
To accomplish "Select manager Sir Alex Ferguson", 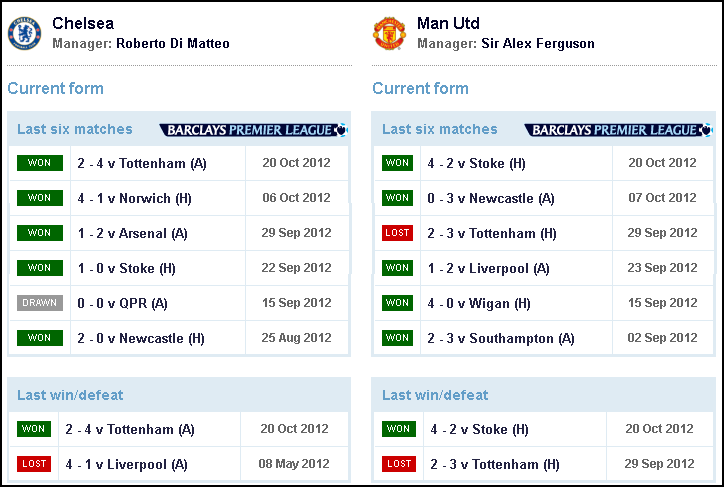I will [538, 43].
